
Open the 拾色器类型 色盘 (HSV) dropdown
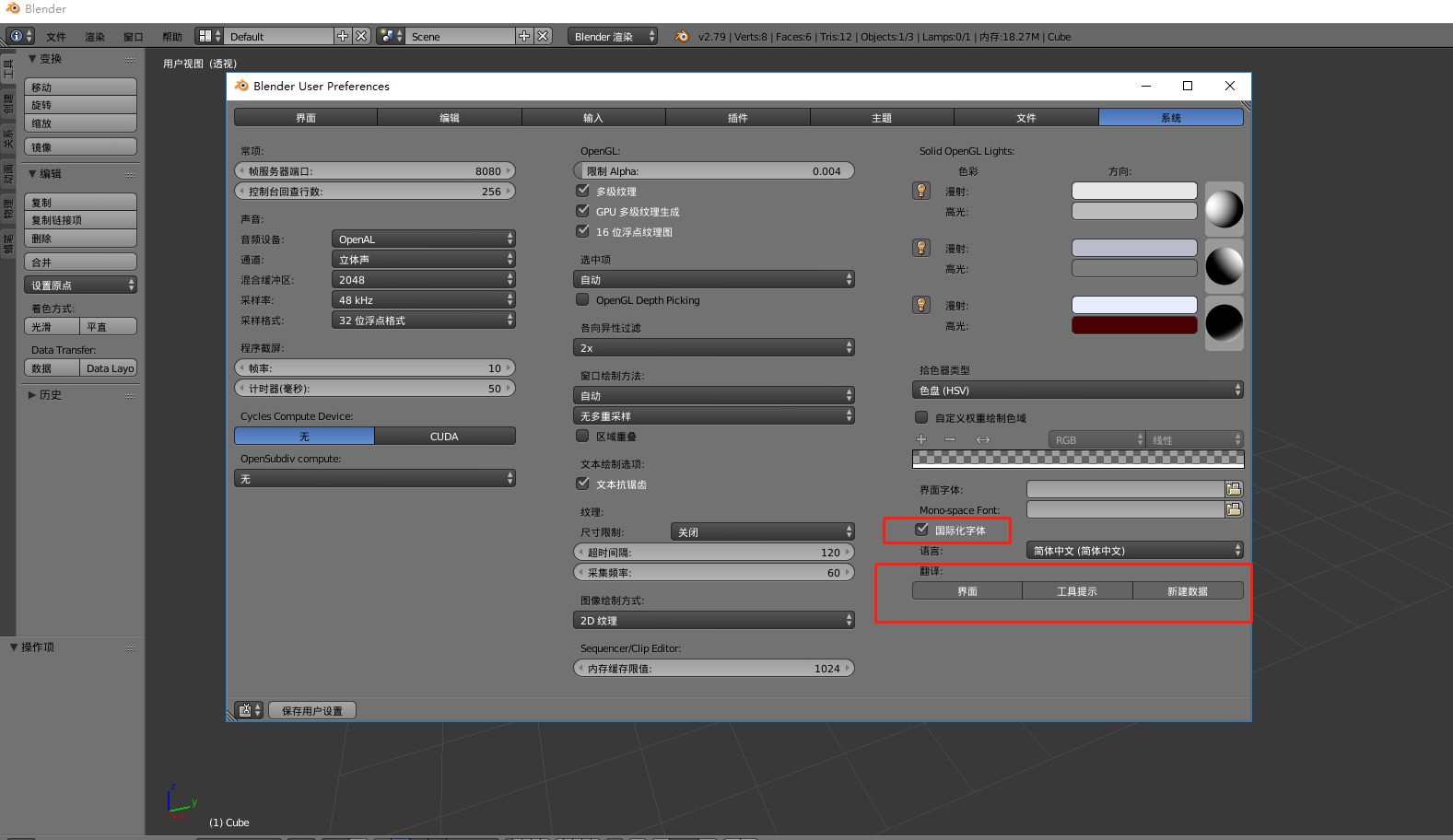[1078, 390]
